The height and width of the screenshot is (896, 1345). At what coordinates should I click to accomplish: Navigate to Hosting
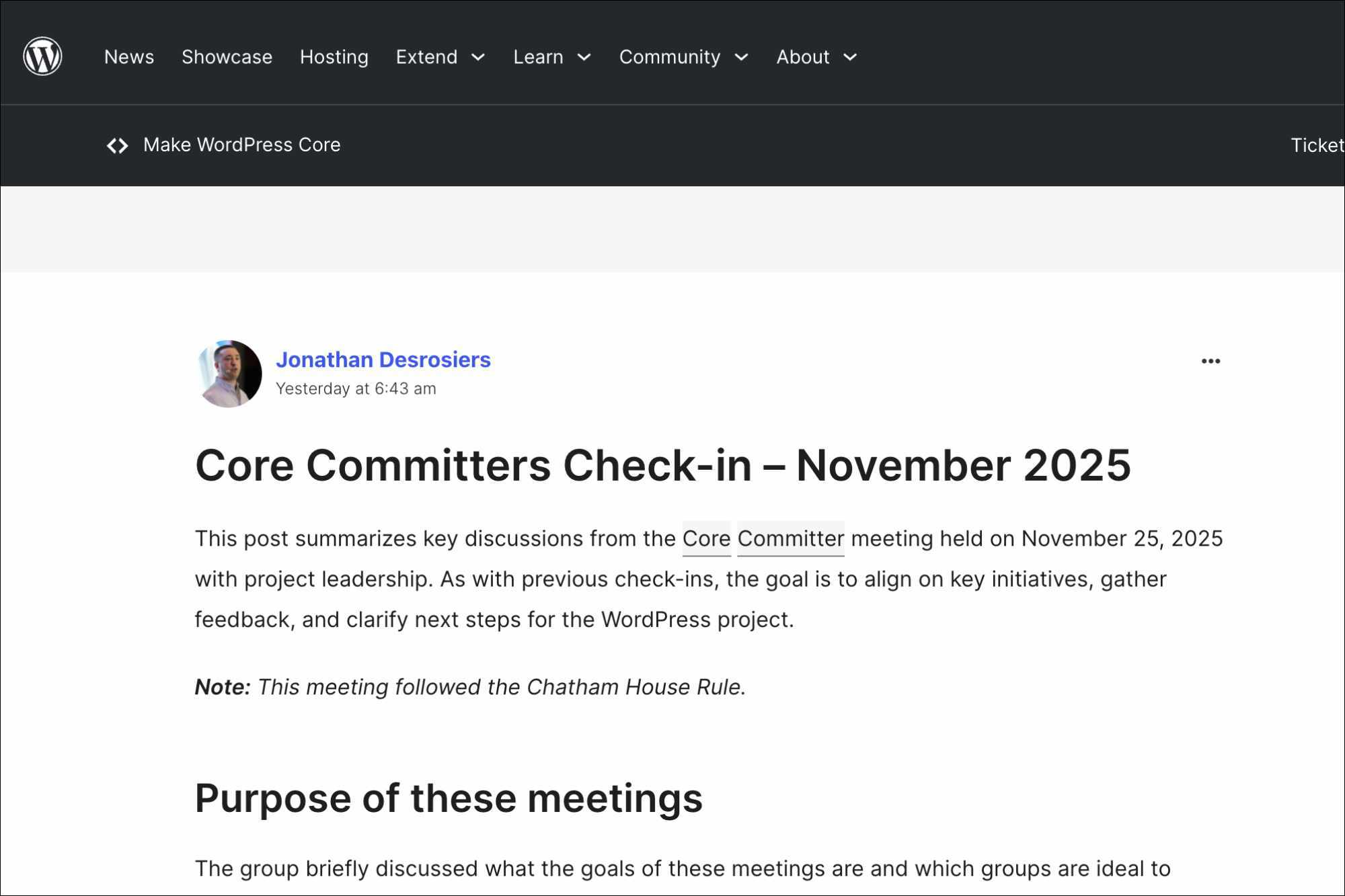pos(334,56)
